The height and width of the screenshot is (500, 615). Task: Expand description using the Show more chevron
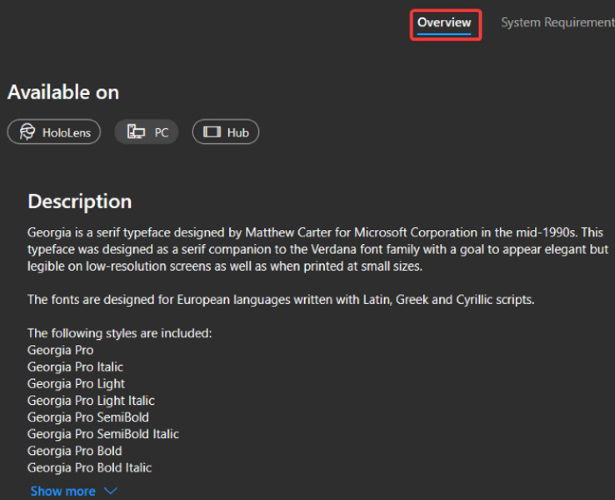(x=111, y=491)
